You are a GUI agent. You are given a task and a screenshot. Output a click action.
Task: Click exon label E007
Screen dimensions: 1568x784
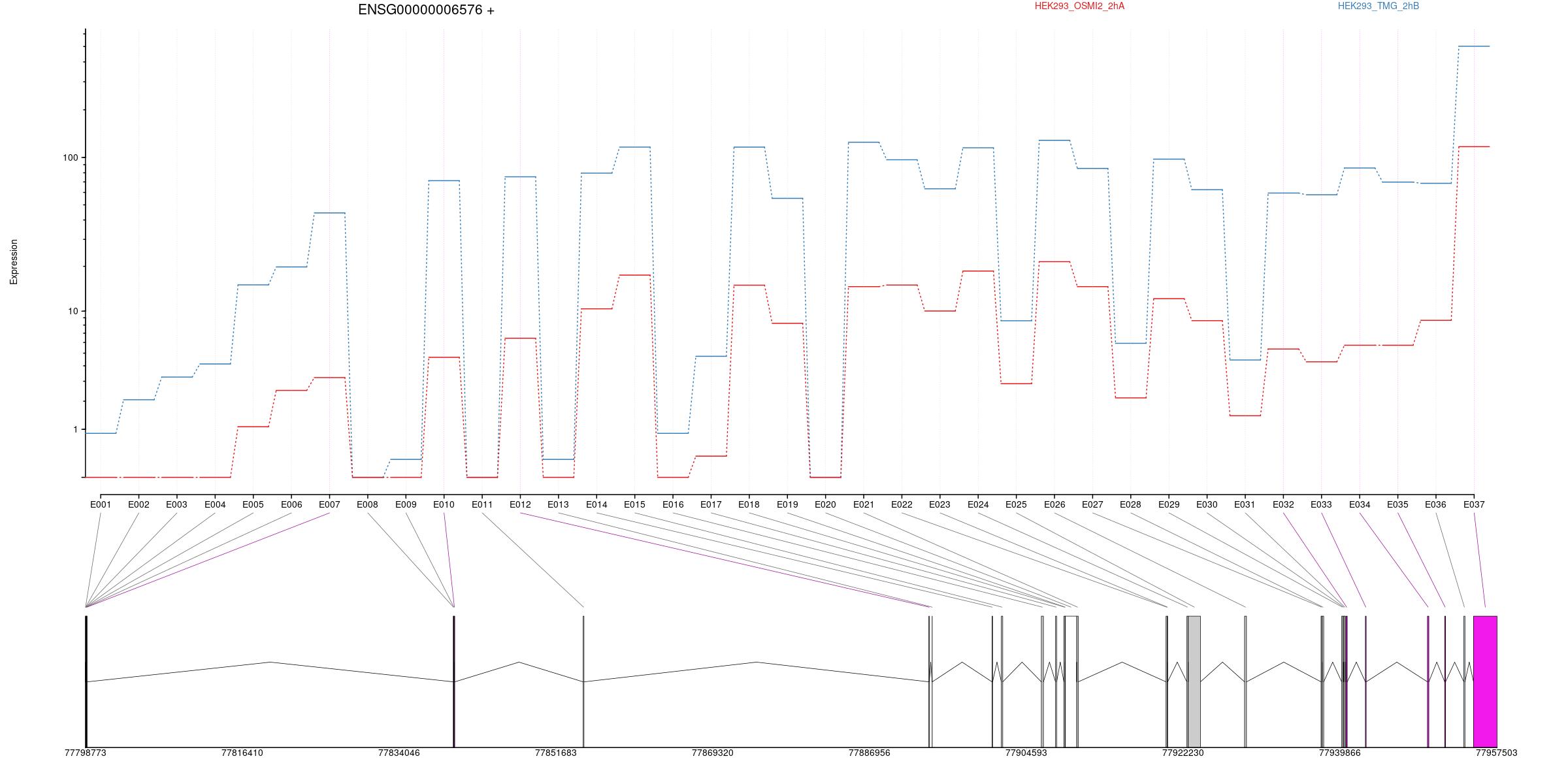pyautogui.click(x=329, y=504)
